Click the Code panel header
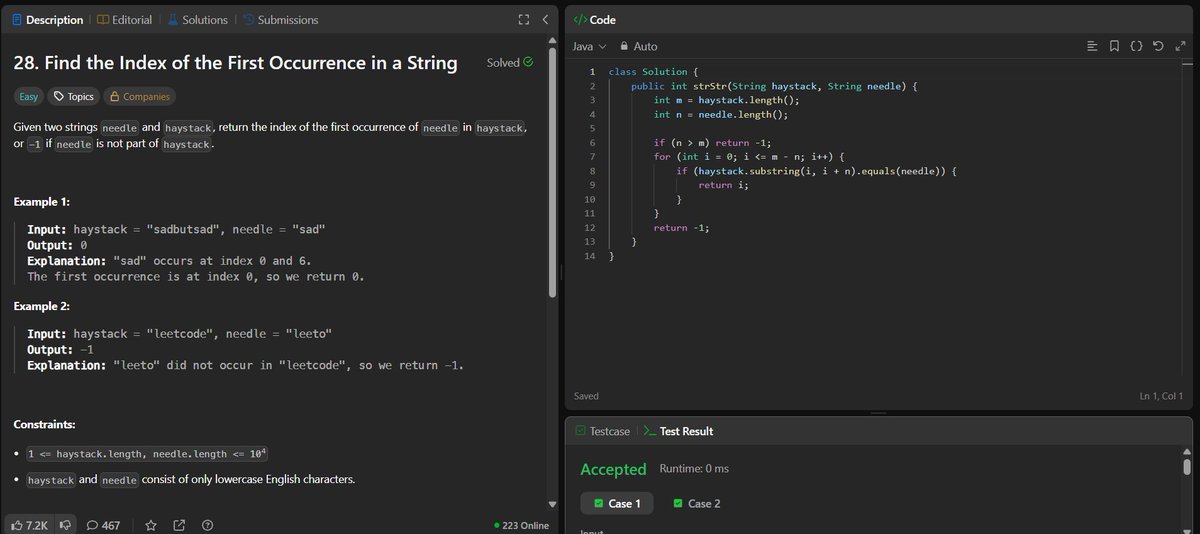This screenshot has height=534, width=1200. 594,20
